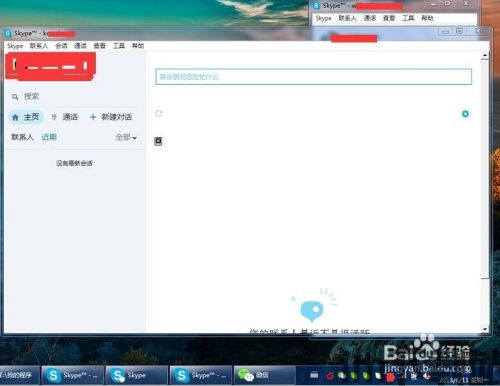Open the 工具 menu in the background Skype window
This screenshot has width=500, height=386.
[x=408, y=18]
